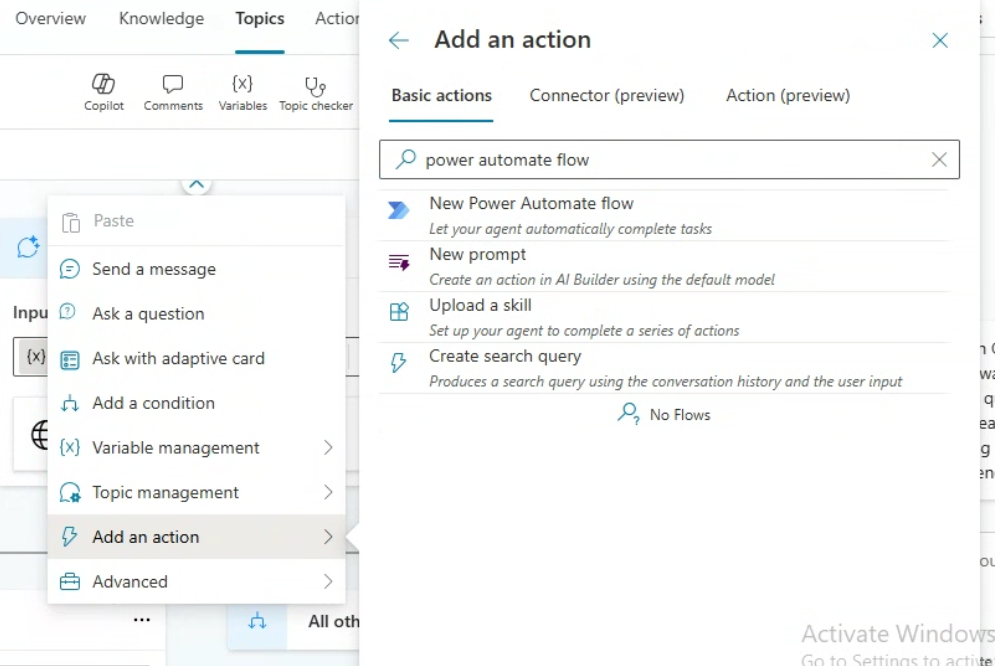Viewport: 995px width, 666px height.
Task: Choose Send a message from menu
Action: [x=154, y=269]
